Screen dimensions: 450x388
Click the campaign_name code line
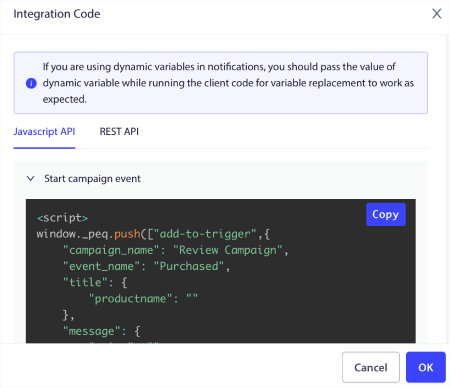click(175, 250)
